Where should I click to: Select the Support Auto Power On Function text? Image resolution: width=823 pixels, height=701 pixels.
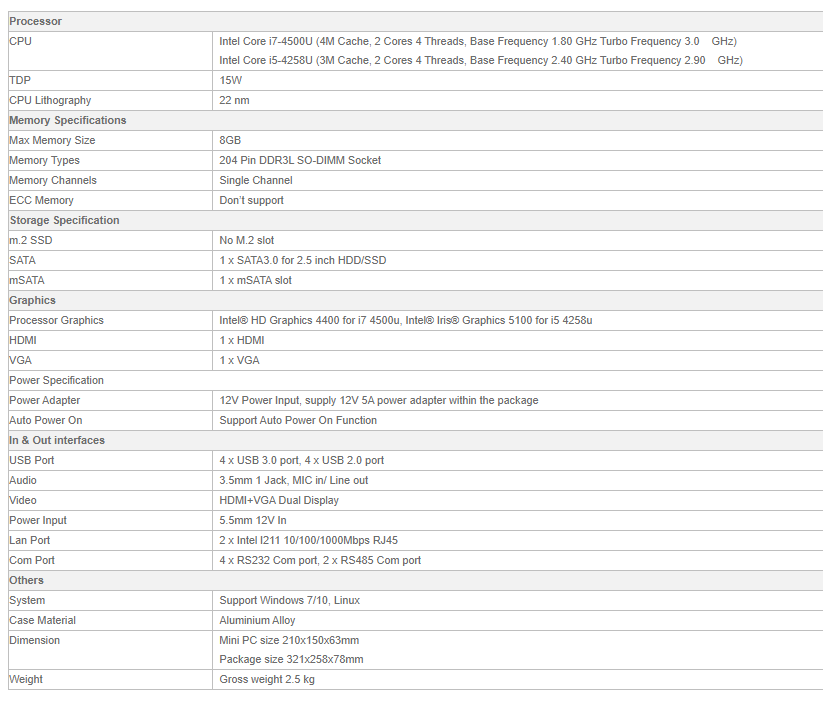(298, 420)
